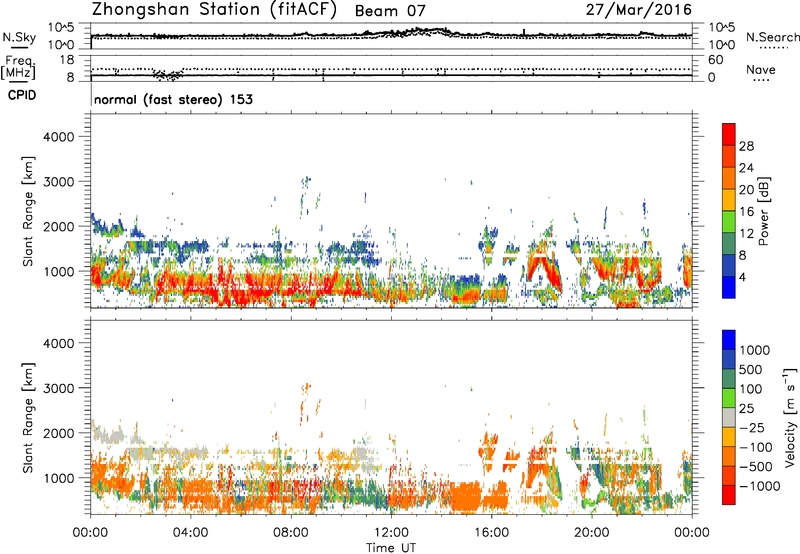Click the "Beam 07" label in the header
Viewport: 800px width, 554px height.
390,11
